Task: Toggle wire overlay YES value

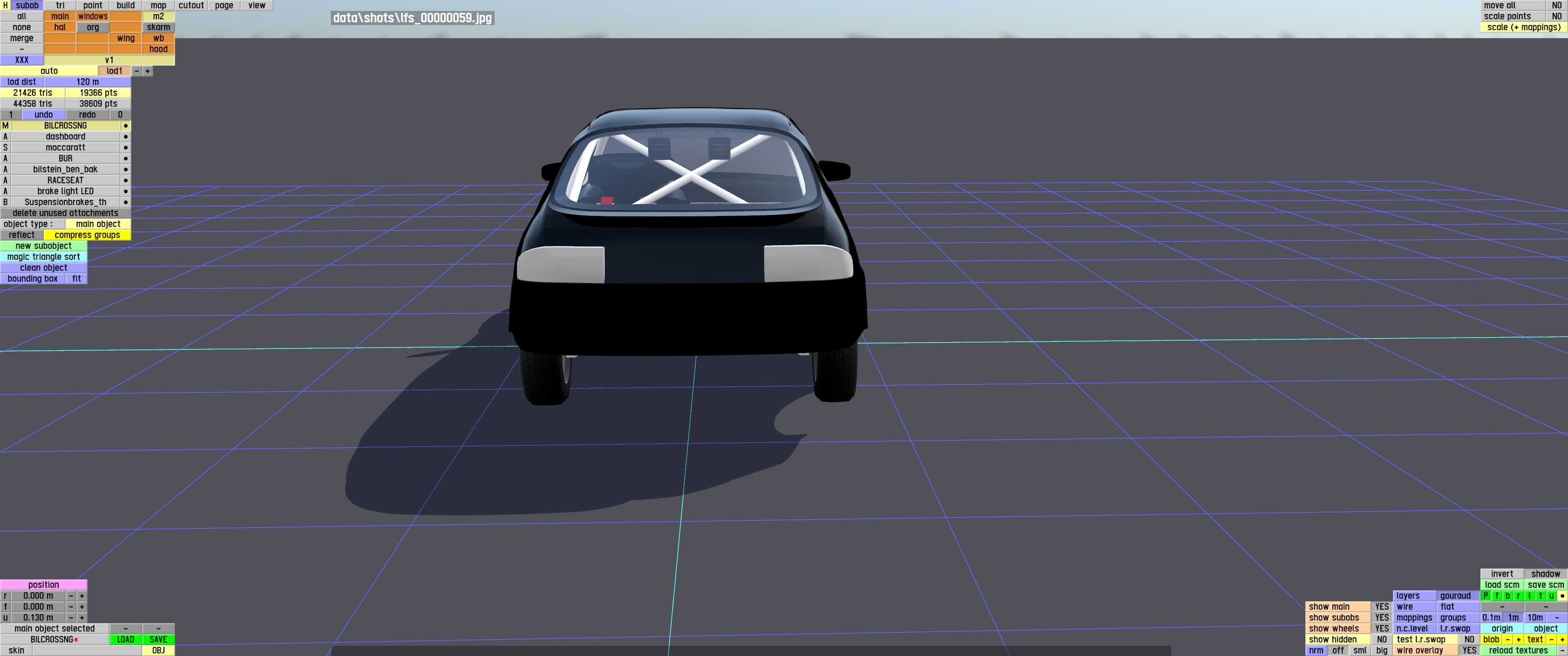Action: pos(1469,650)
